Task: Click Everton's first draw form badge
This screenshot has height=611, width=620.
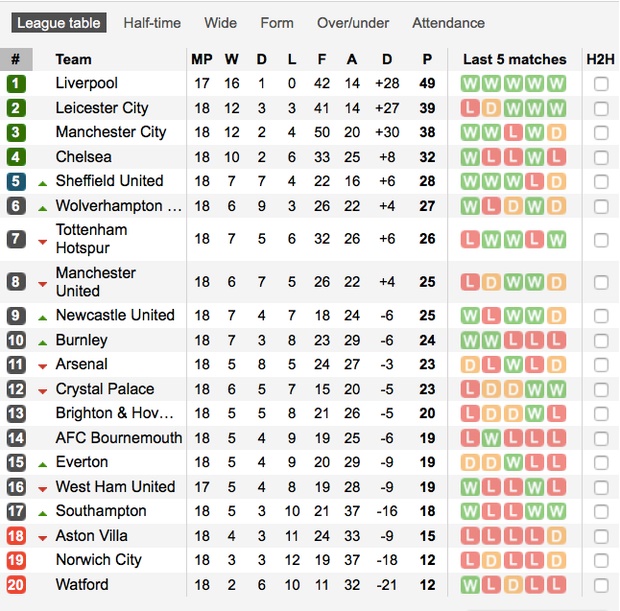Action: [x=470, y=463]
